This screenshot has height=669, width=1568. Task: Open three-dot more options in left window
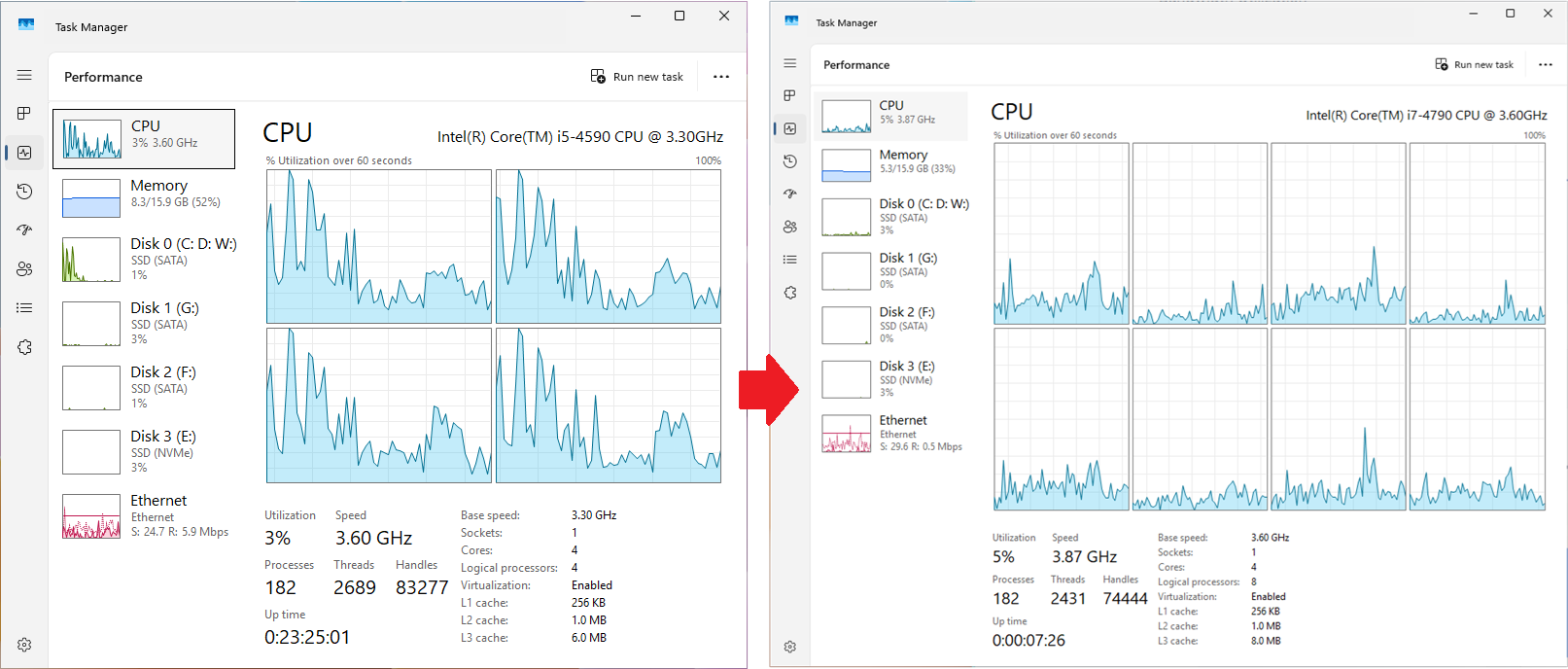tap(720, 77)
